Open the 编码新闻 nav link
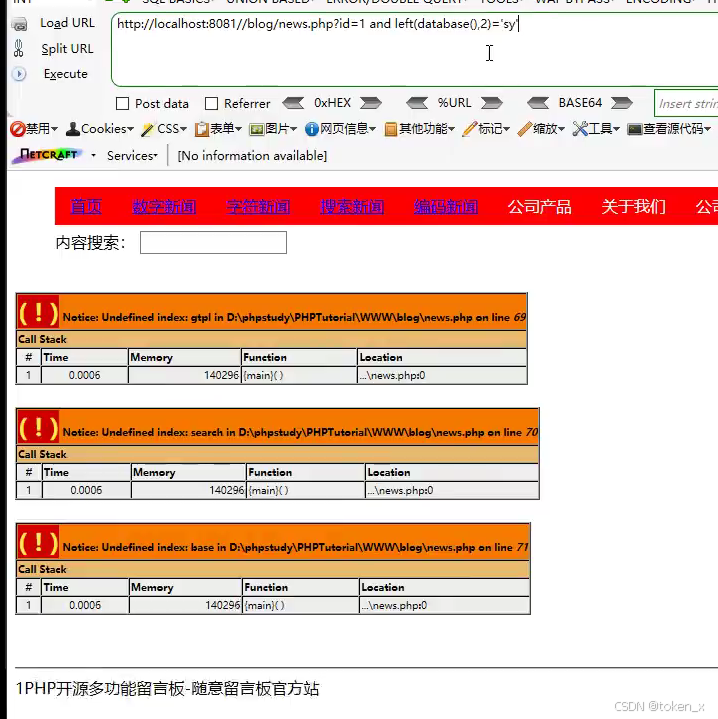The image size is (718, 719). click(x=446, y=207)
